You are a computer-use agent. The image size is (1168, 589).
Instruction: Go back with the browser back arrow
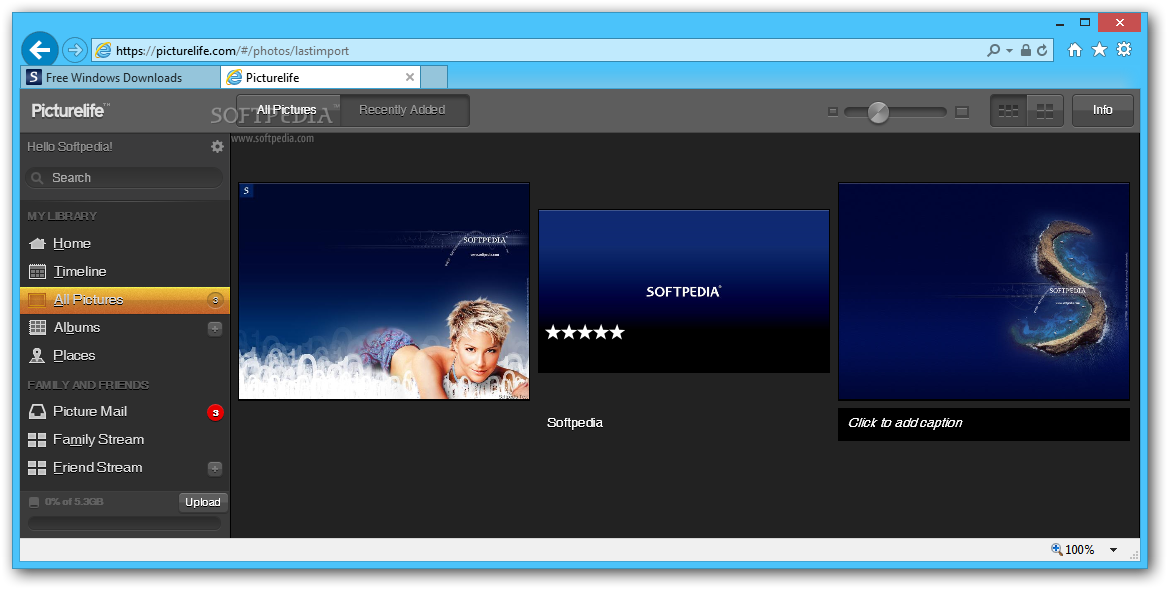[39, 50]
